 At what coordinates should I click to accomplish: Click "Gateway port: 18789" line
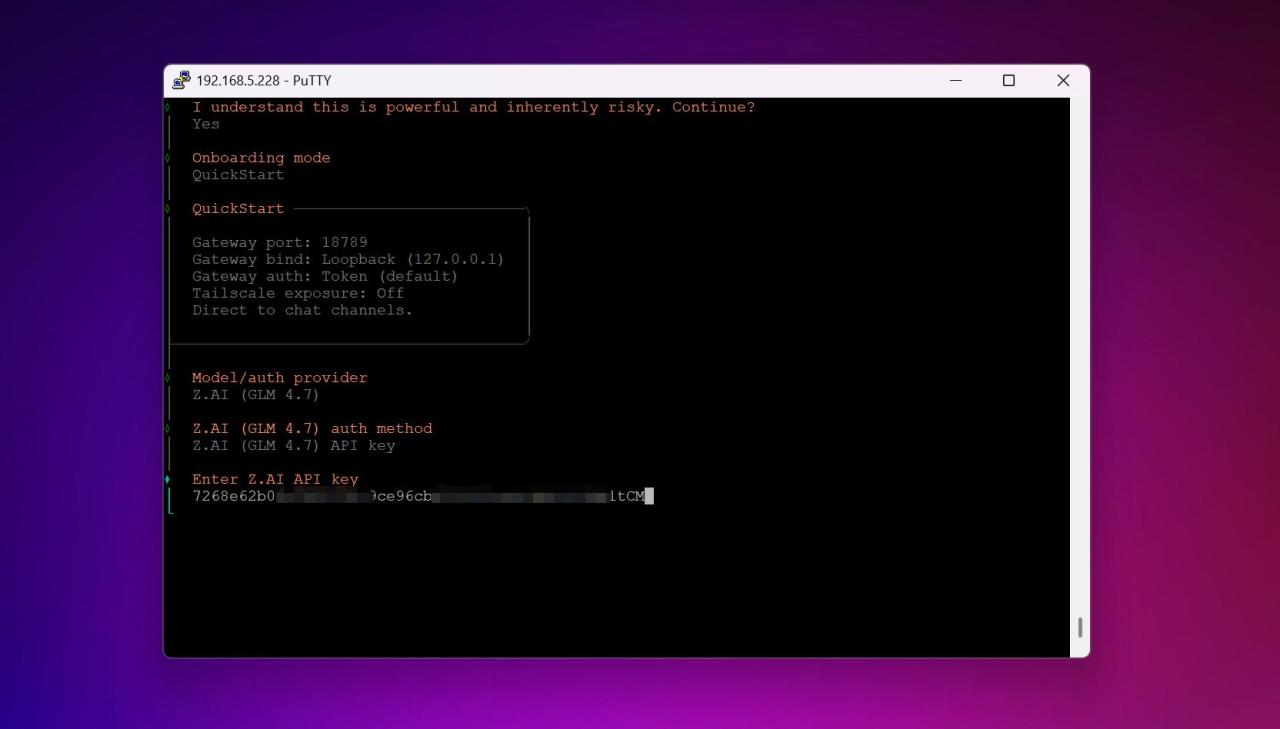click(x=280, y=243)
